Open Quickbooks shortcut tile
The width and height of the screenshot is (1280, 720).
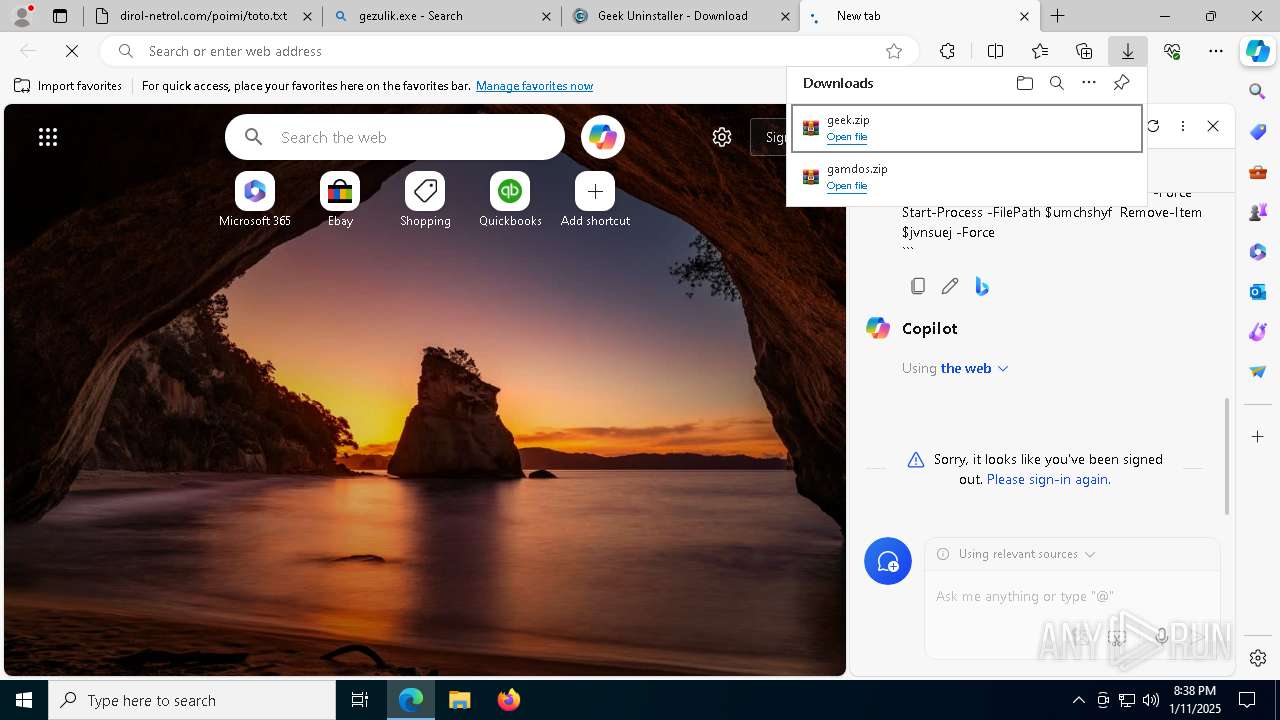[510, 200]
